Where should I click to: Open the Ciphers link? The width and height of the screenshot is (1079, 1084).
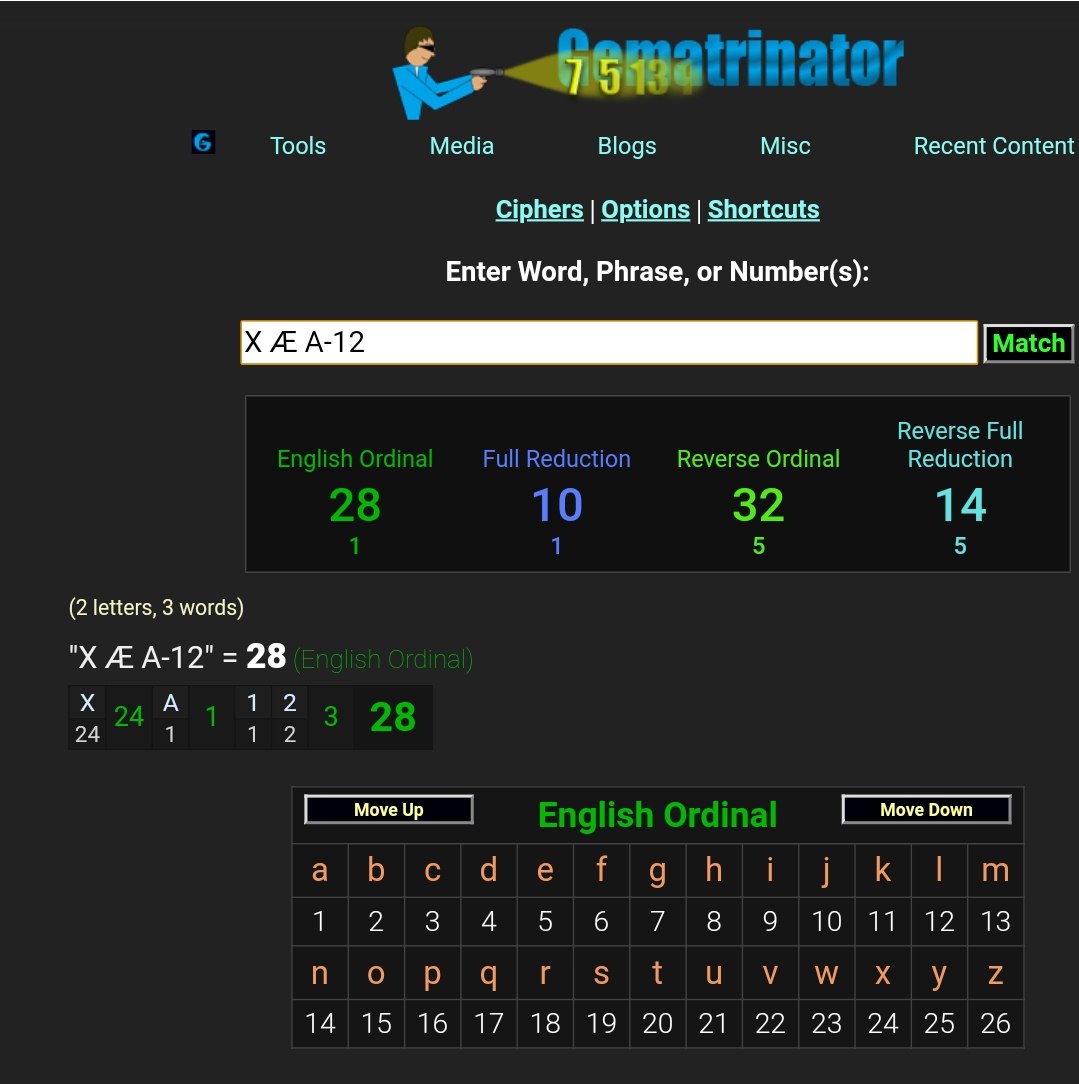[539, 209]
